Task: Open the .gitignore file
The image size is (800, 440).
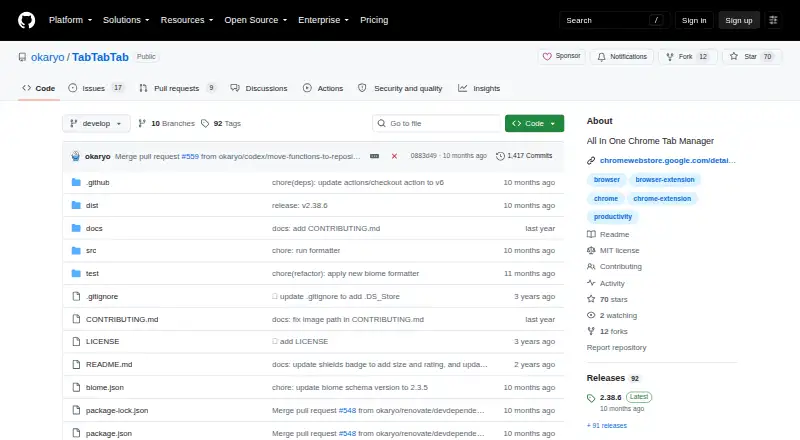Action: click(102, 297)
